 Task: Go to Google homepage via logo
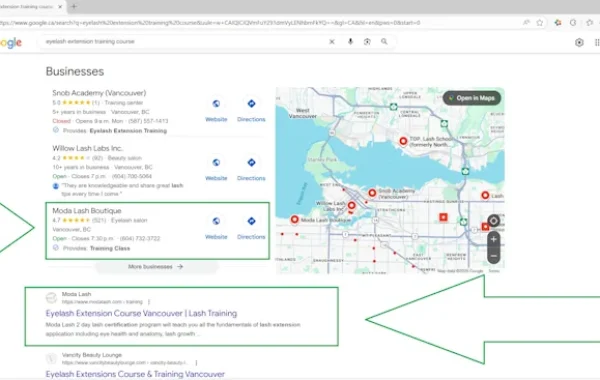click(11, 42)
